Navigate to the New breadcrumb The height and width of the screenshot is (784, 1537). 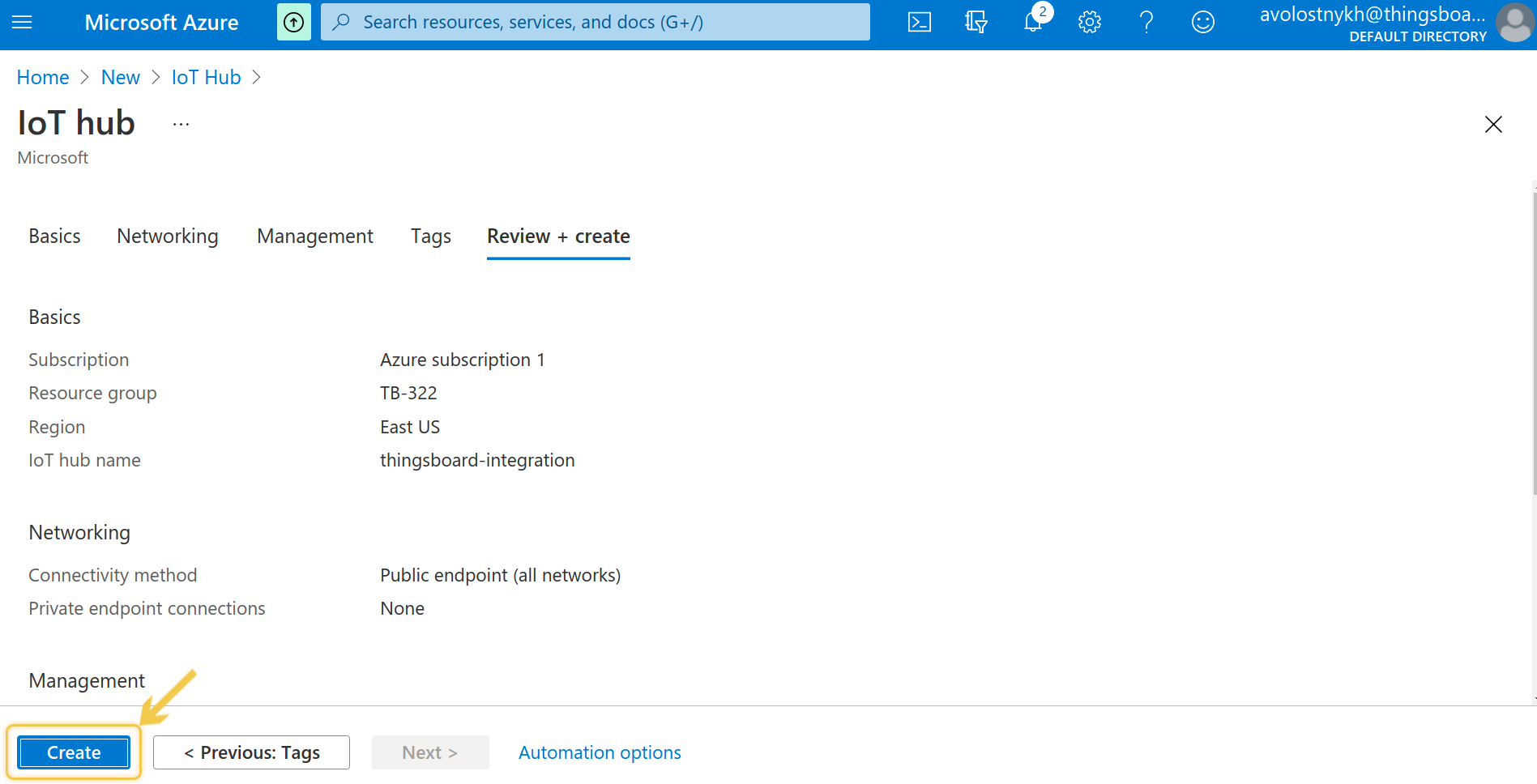coord(121,77)
